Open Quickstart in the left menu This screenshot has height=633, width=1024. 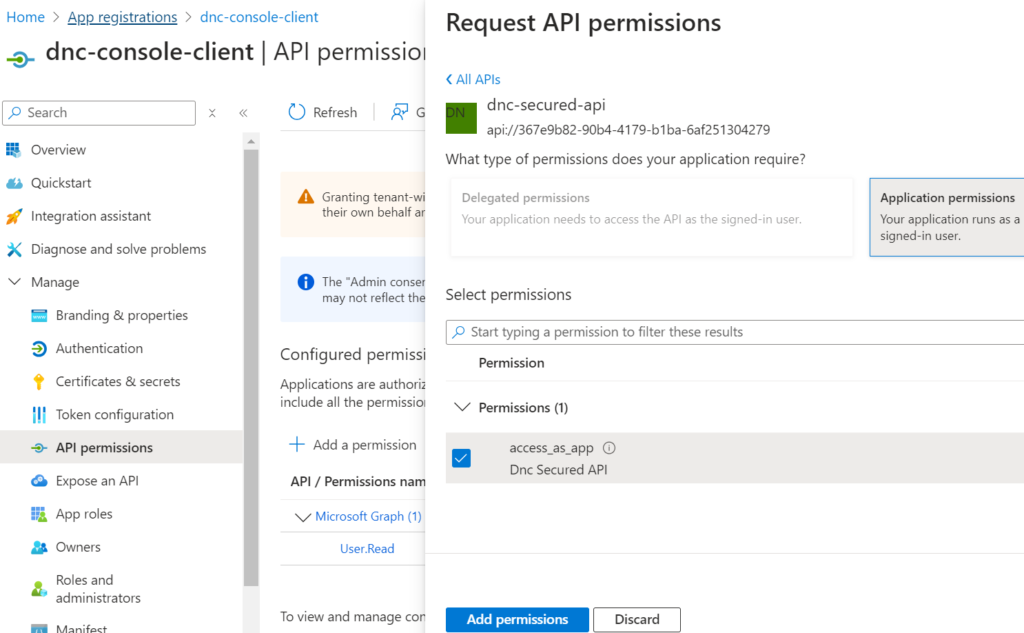pos(61,183)
